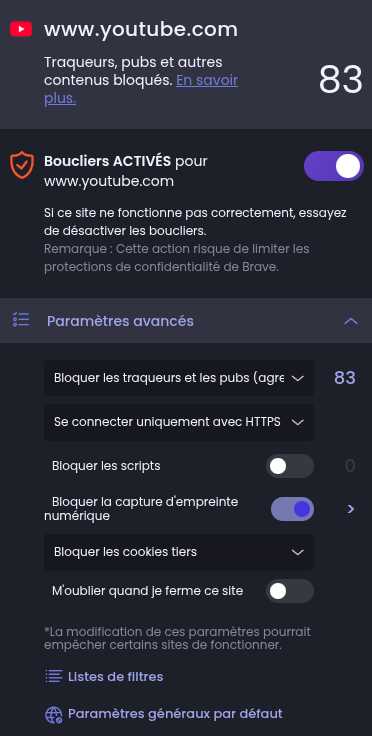Open Paramètres généraux par défaut

(175, 714)
